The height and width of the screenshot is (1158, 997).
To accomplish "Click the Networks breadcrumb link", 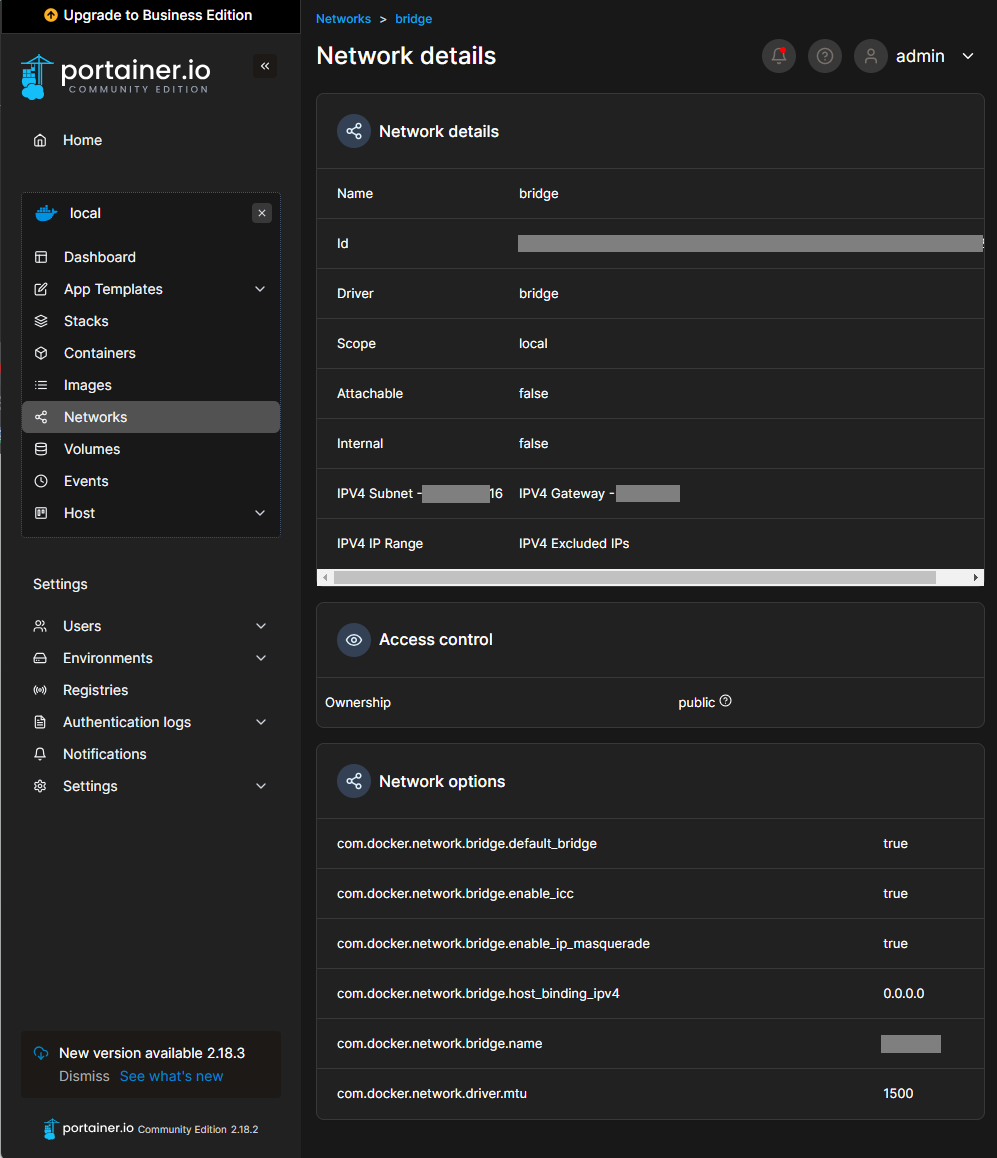I will tap(343, 19).
